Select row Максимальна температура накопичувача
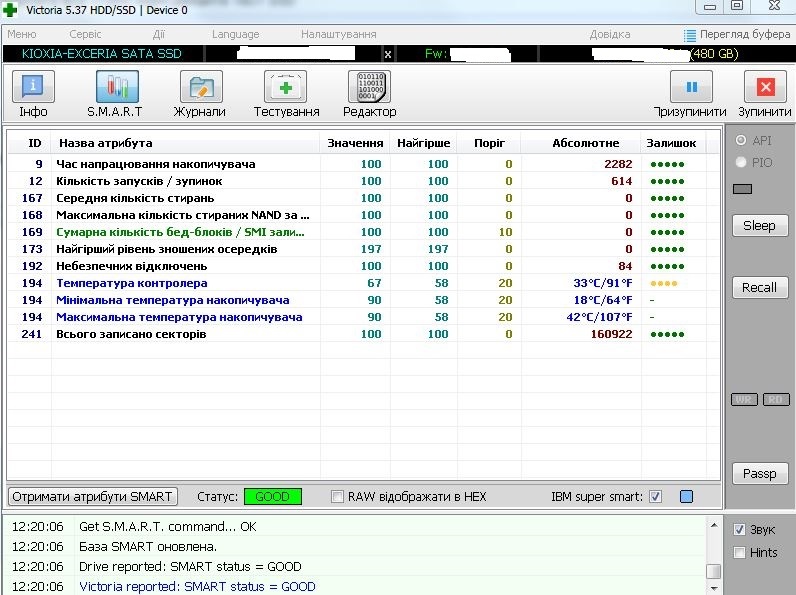Viewport: 796px width, 595px height. (x=363, y=317)
